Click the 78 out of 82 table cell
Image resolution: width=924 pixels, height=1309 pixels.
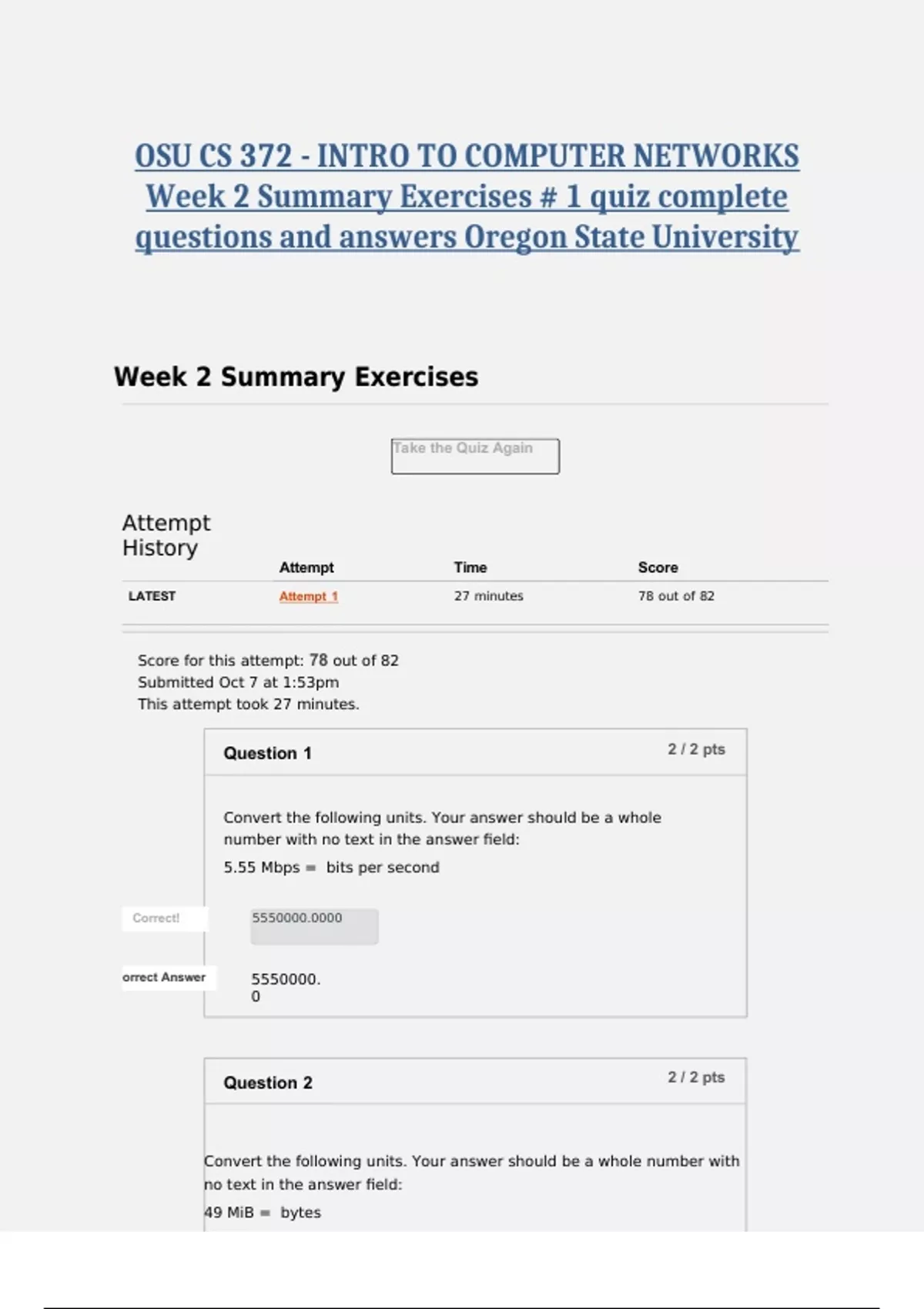(x=676, y=596)
